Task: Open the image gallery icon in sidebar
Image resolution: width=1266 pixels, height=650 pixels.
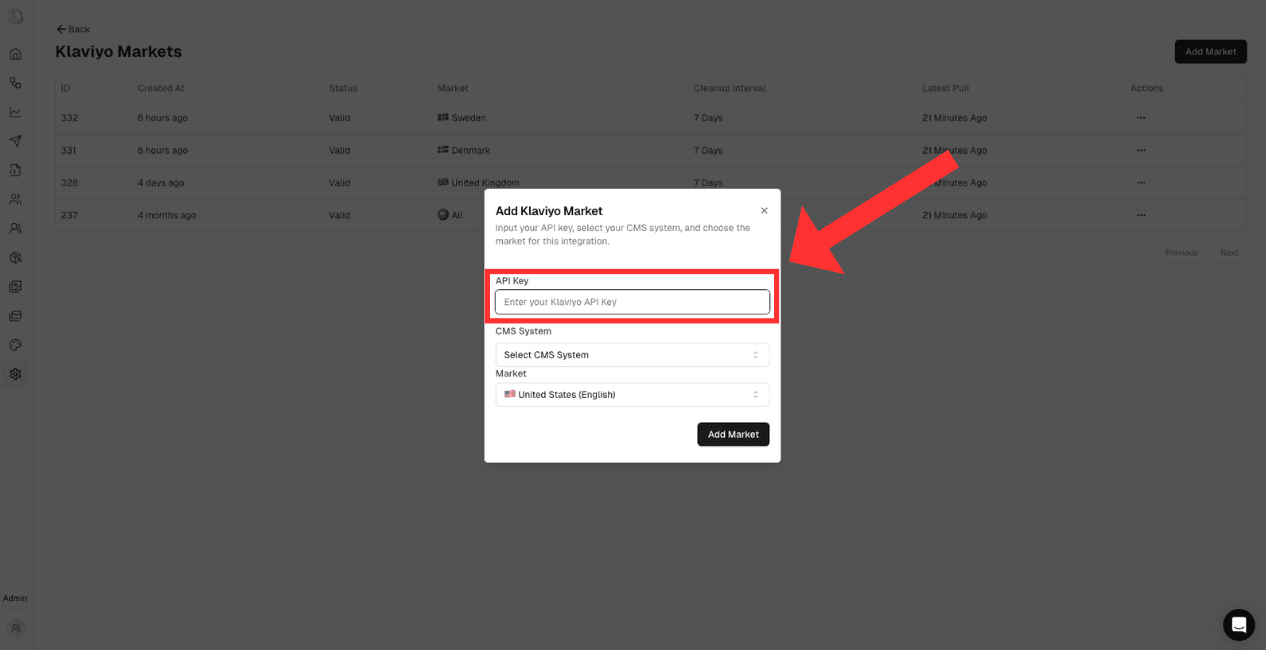Action: [15, 287]
